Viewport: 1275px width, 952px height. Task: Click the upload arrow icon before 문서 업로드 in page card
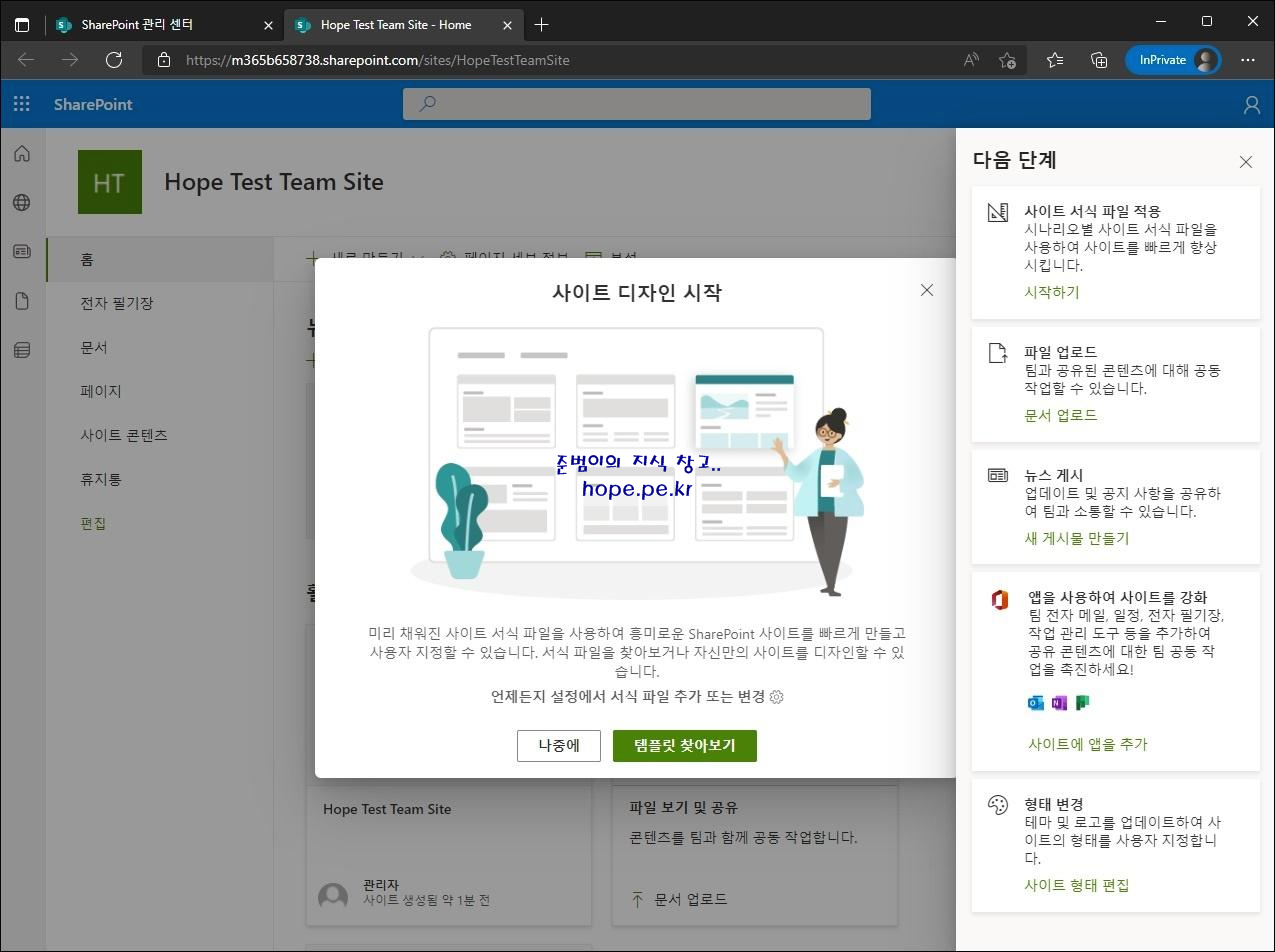(638, 899)
